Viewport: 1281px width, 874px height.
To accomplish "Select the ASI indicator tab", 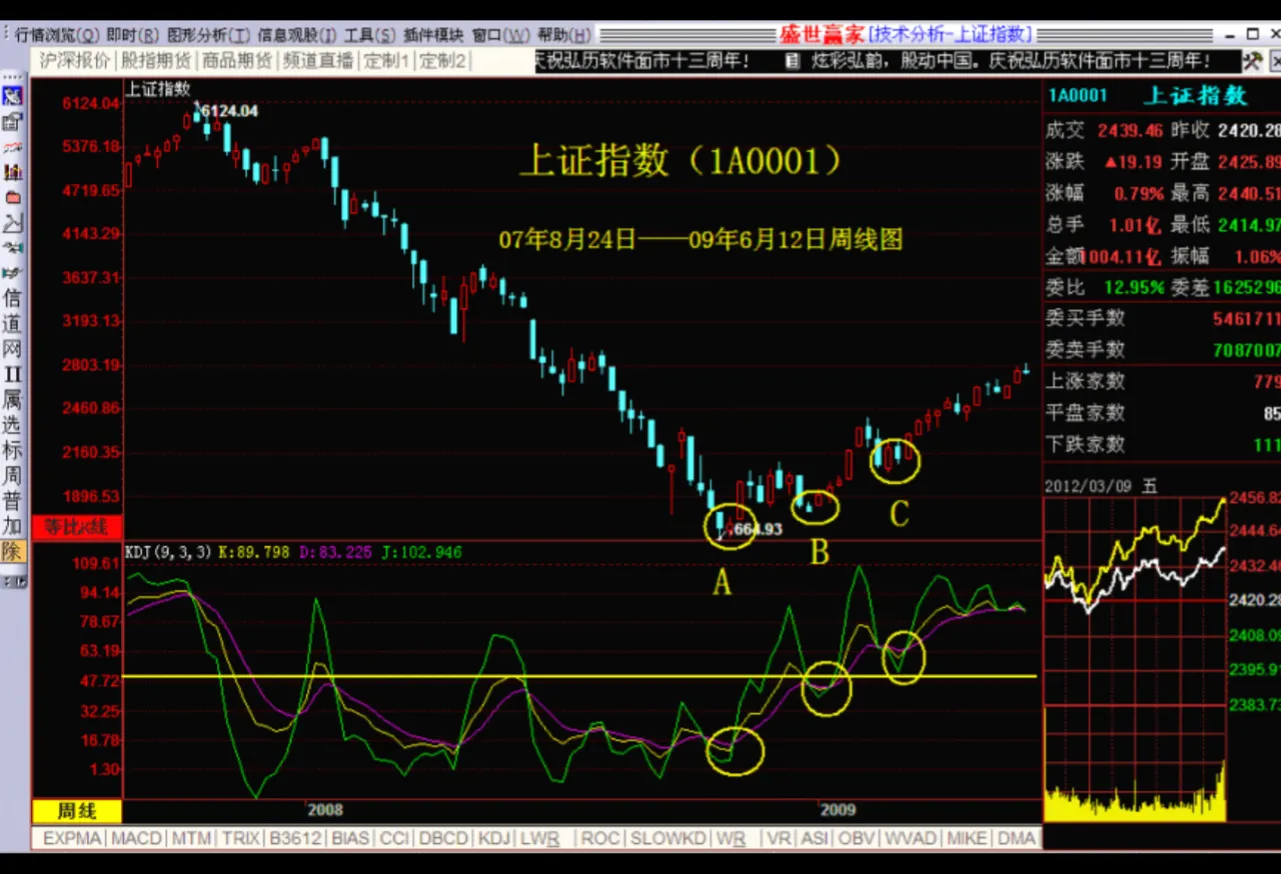I will 815,838.
